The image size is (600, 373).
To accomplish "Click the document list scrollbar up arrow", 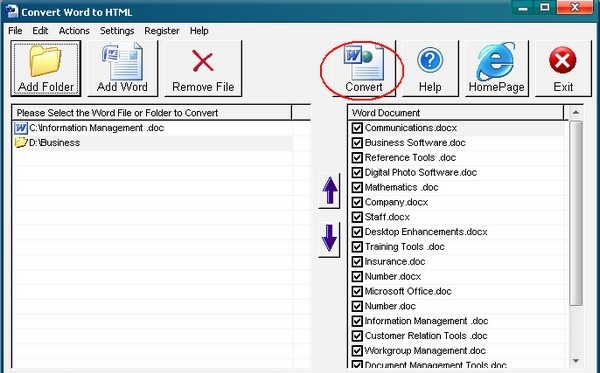I will (576, 112).
